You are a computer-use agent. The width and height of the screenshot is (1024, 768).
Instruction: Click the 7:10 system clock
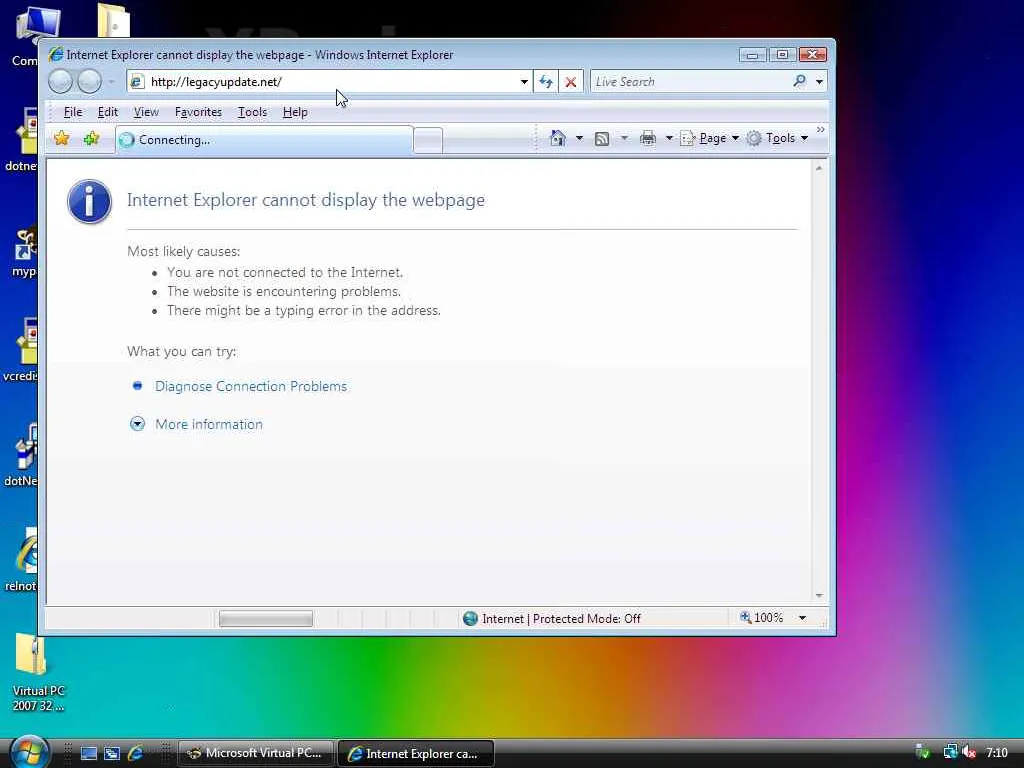tap(997, 753)
